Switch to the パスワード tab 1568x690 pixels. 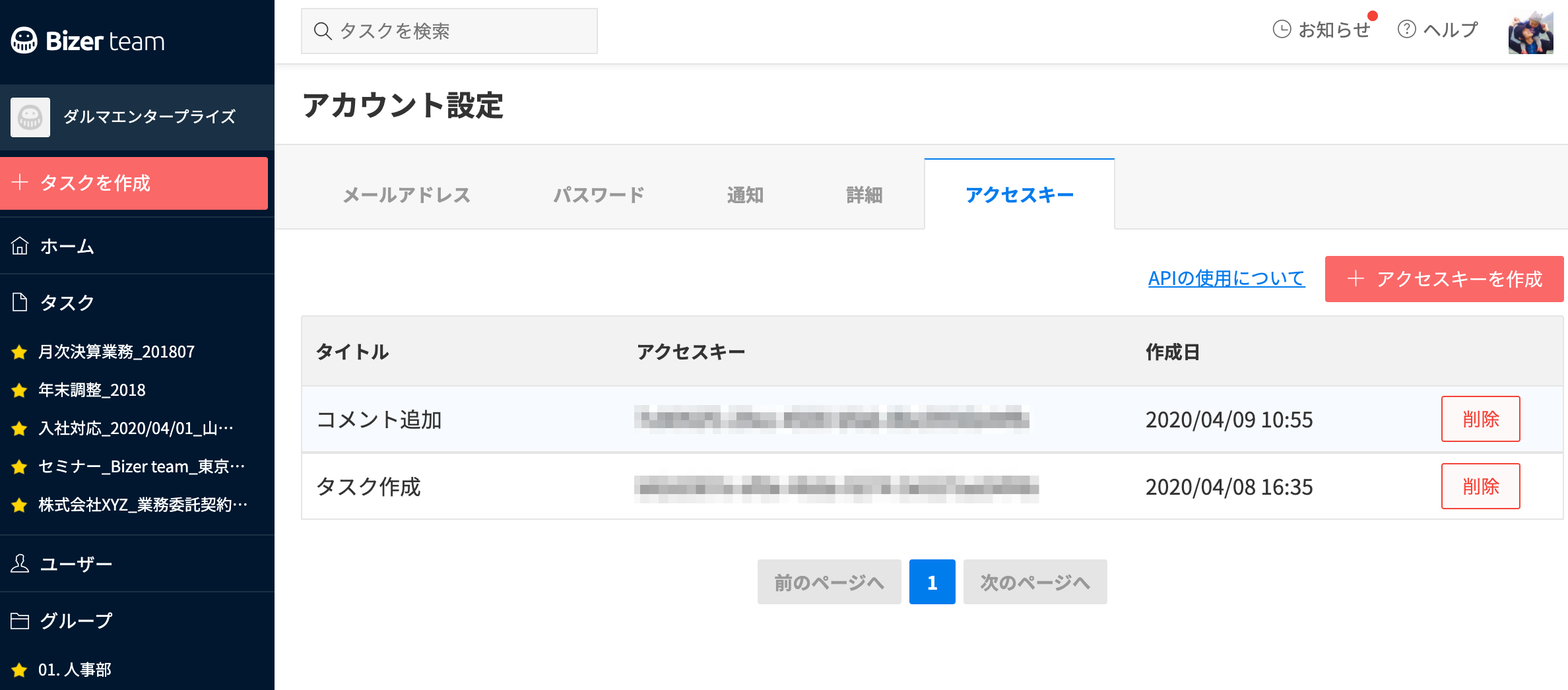coord(599,195)
